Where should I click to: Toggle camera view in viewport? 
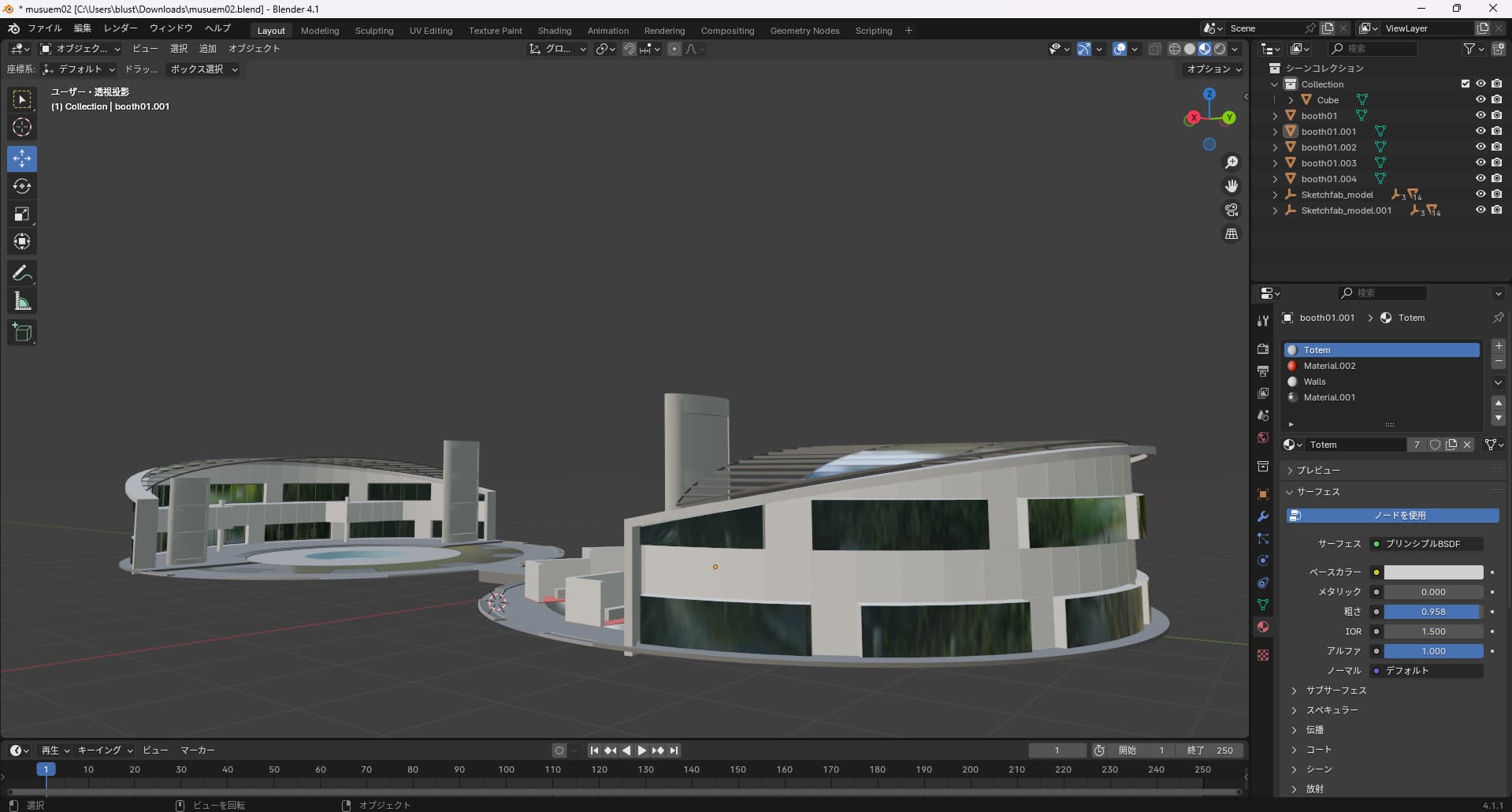point(1231,210)
